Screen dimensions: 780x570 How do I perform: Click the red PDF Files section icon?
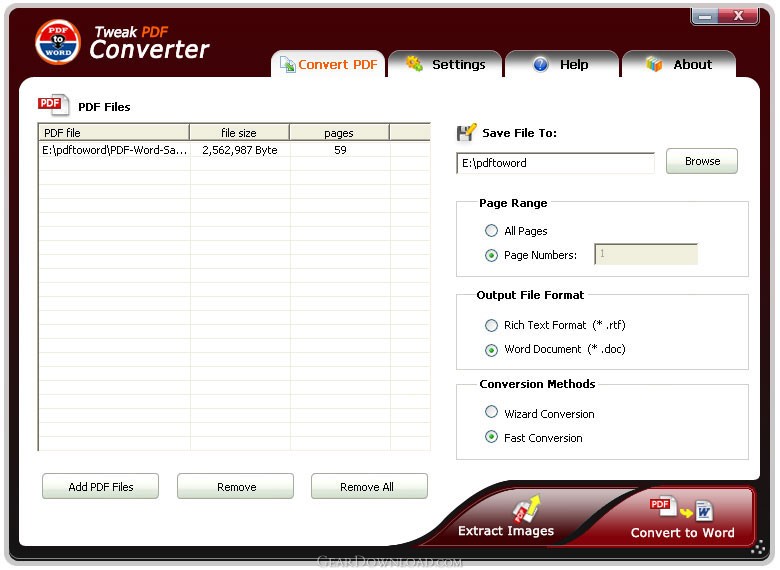pos(53,104)
